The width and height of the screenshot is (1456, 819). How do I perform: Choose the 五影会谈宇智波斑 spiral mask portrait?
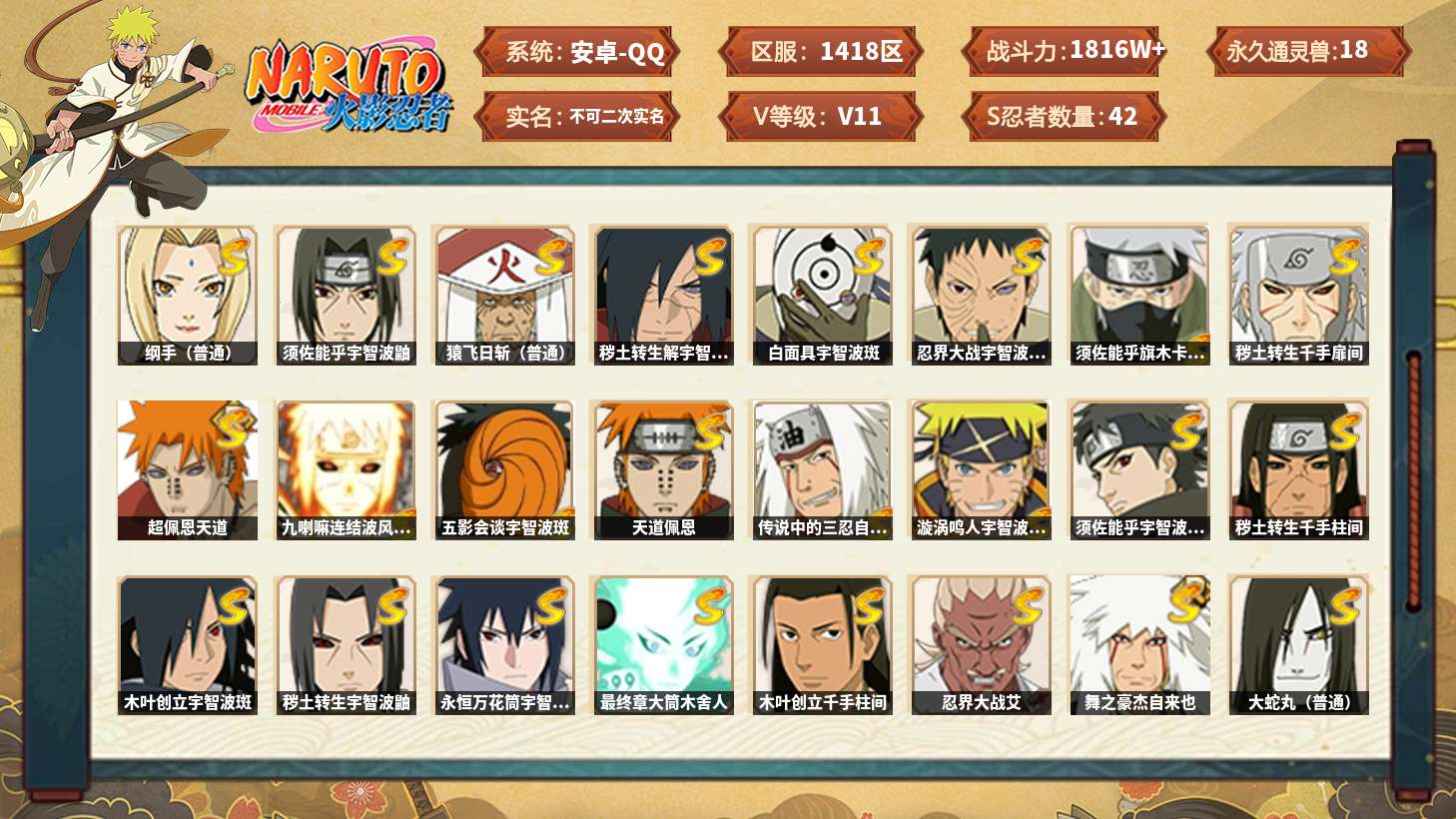click(x=504, y=470)
